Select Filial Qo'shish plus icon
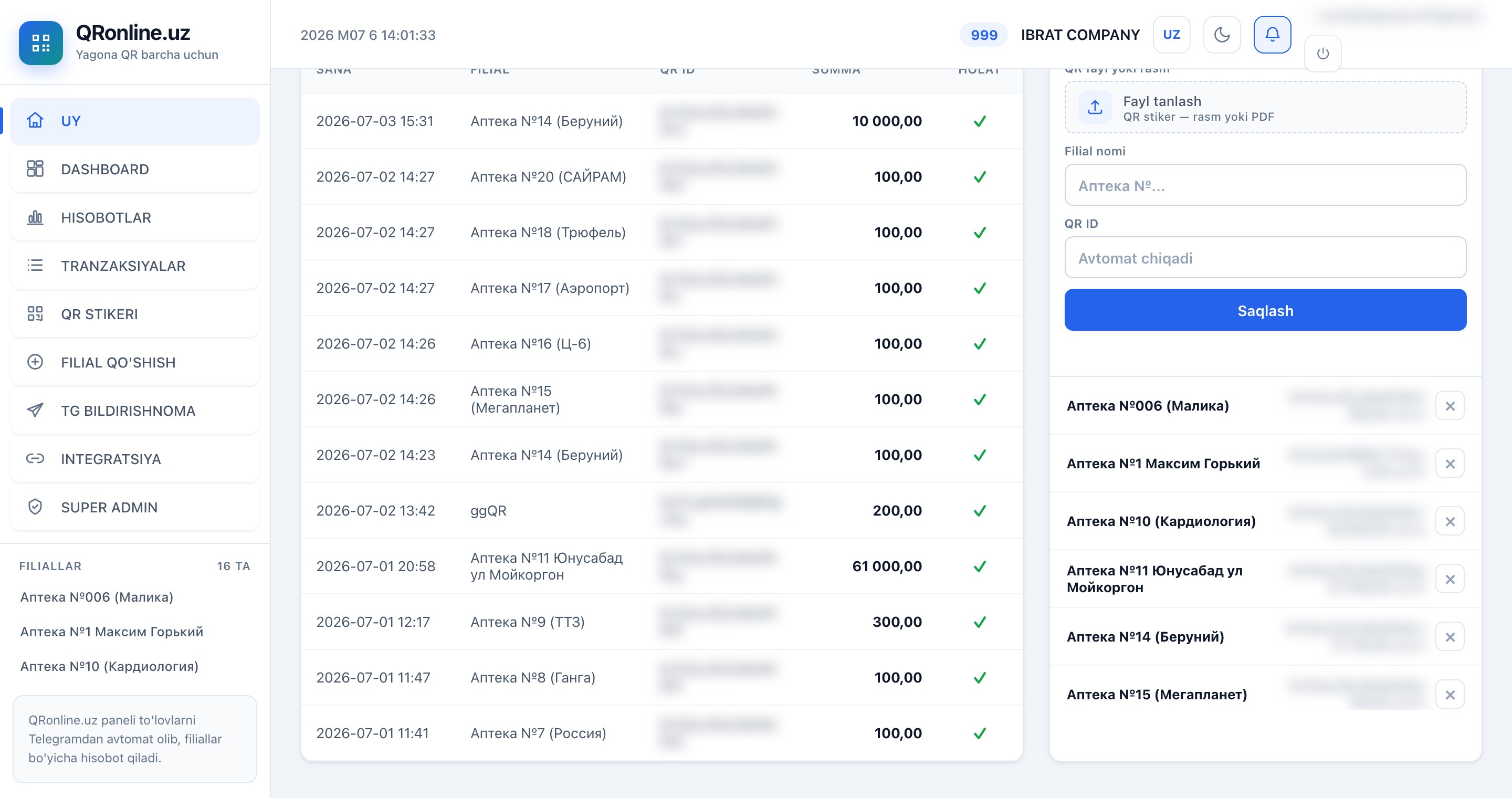The width and height of the screenshot is (1512, 798). point(35,362)
